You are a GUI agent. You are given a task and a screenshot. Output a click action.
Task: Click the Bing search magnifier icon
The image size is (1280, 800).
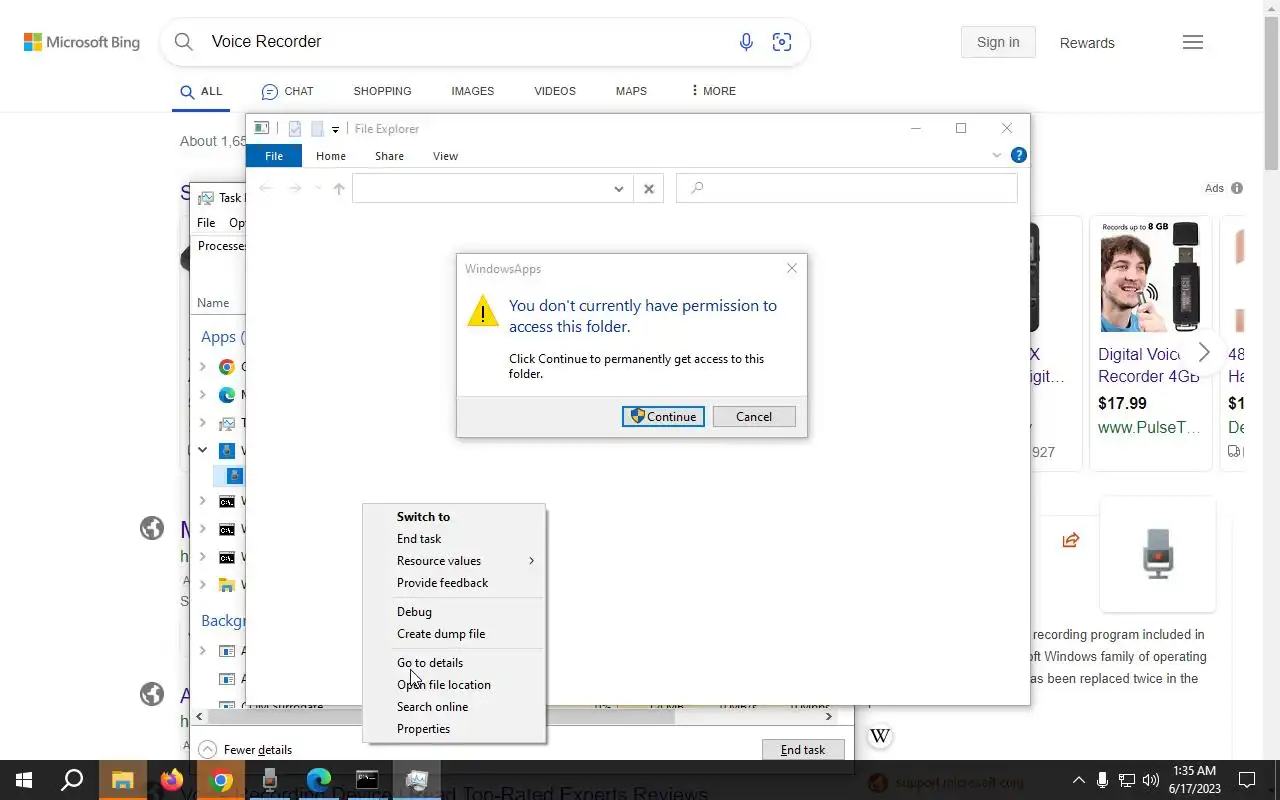pos(184,42)
